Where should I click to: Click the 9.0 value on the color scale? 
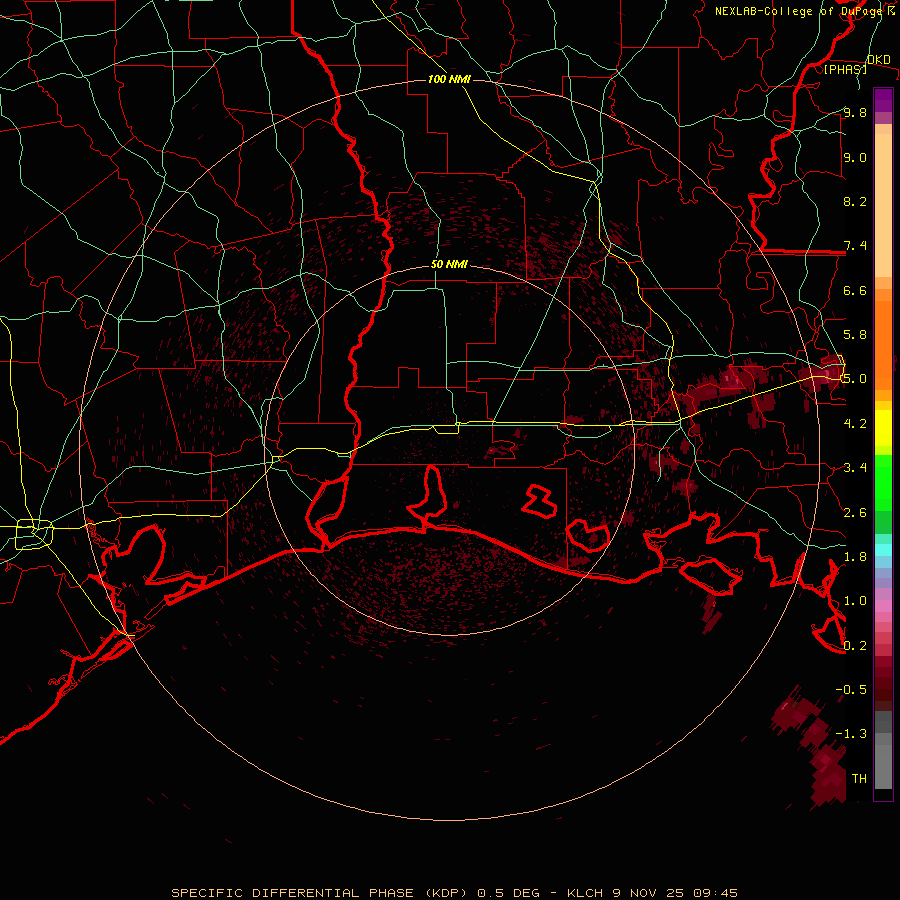click(855, 157)
